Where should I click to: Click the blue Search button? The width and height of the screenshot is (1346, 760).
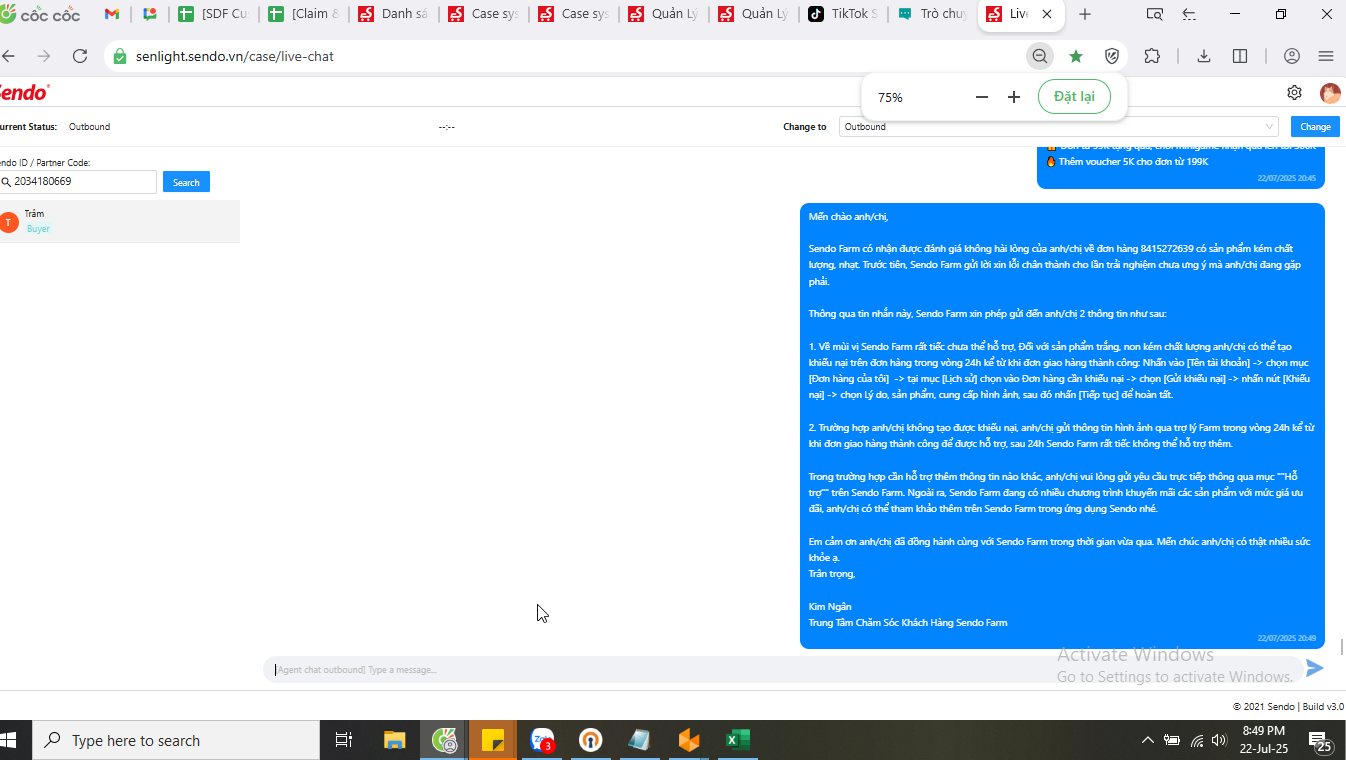186,182
